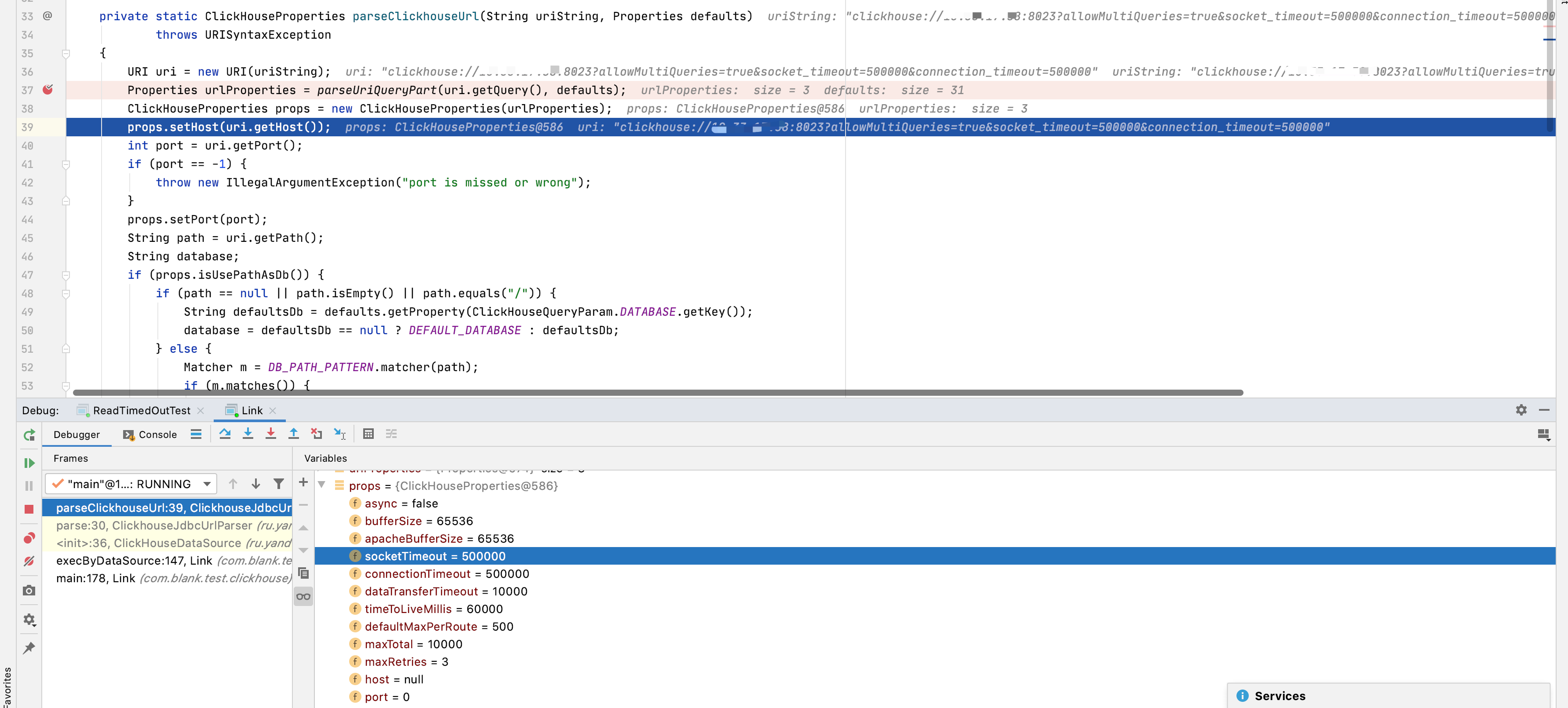Add a new watch with plus icon
Viewport: 1568px width, 708px height.
(303, 482)
